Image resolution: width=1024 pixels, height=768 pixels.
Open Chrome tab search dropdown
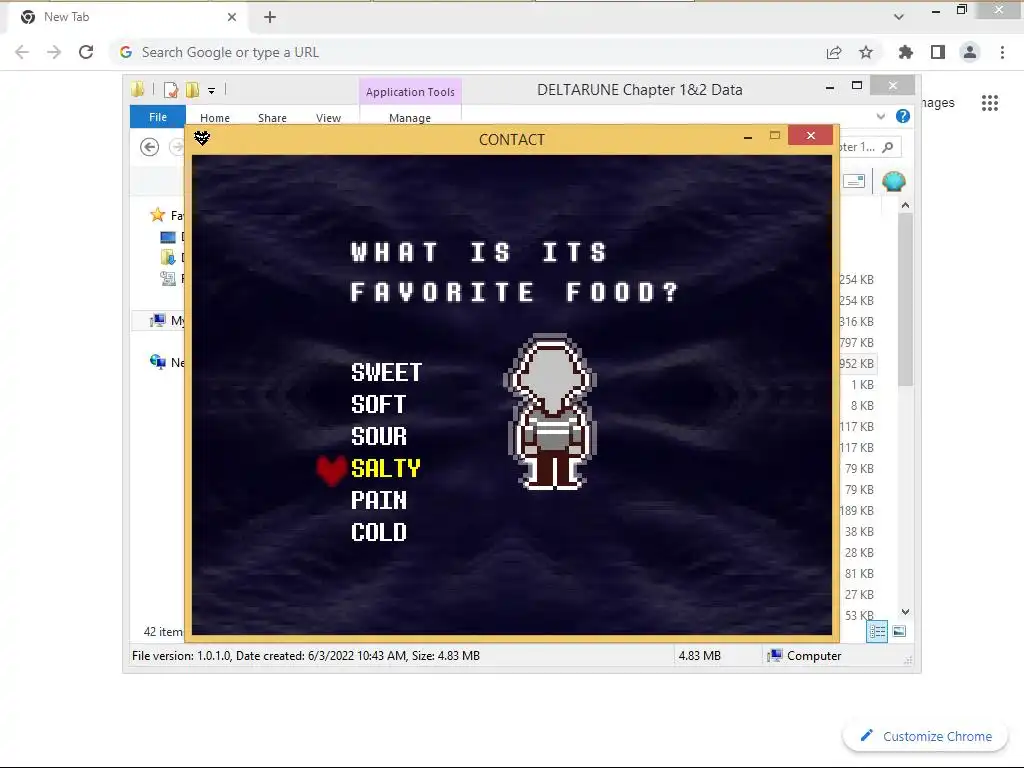click(x=899, y=17)
